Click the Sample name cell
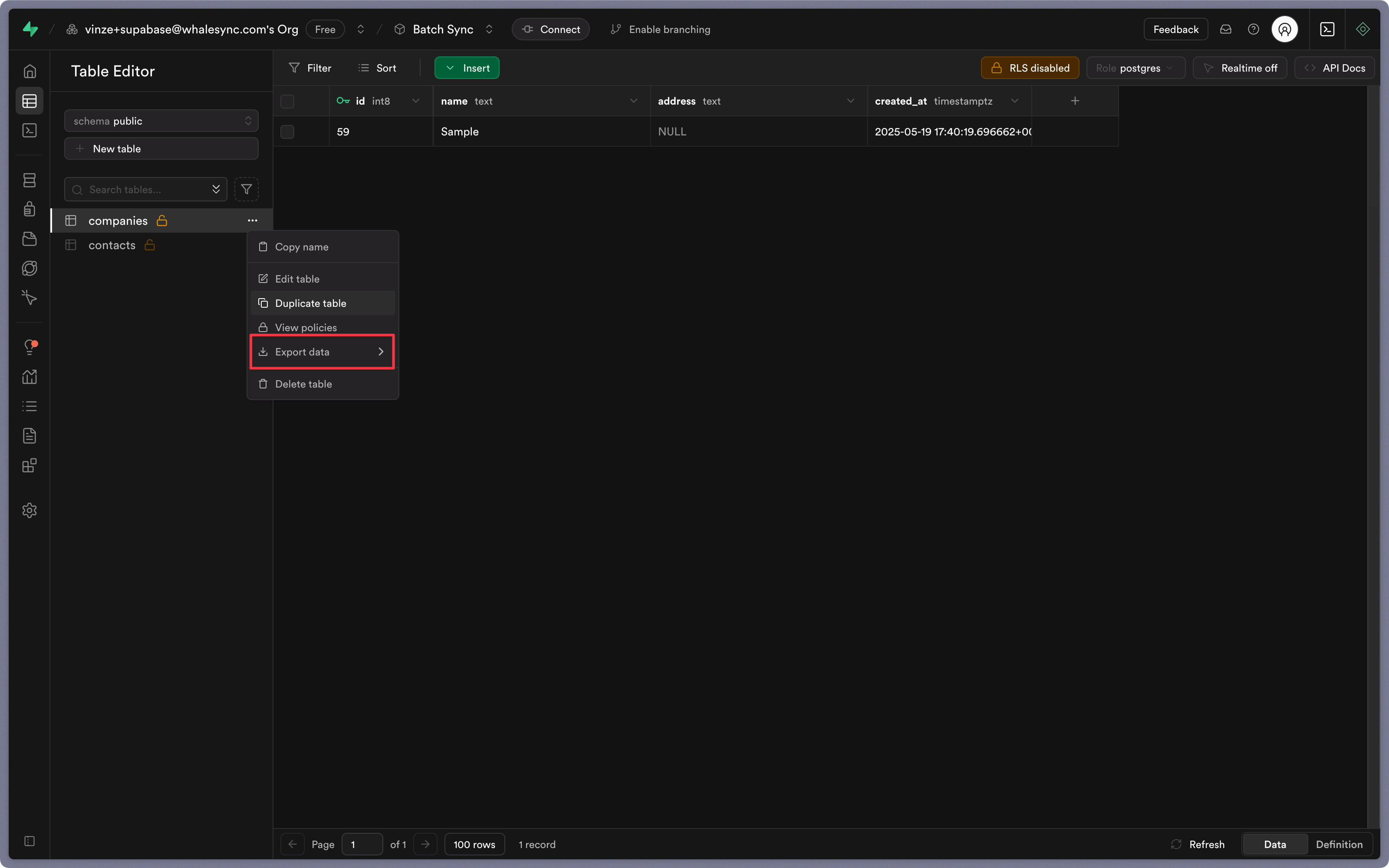The height and width of the screenshot is (868, 1389). 542,132
